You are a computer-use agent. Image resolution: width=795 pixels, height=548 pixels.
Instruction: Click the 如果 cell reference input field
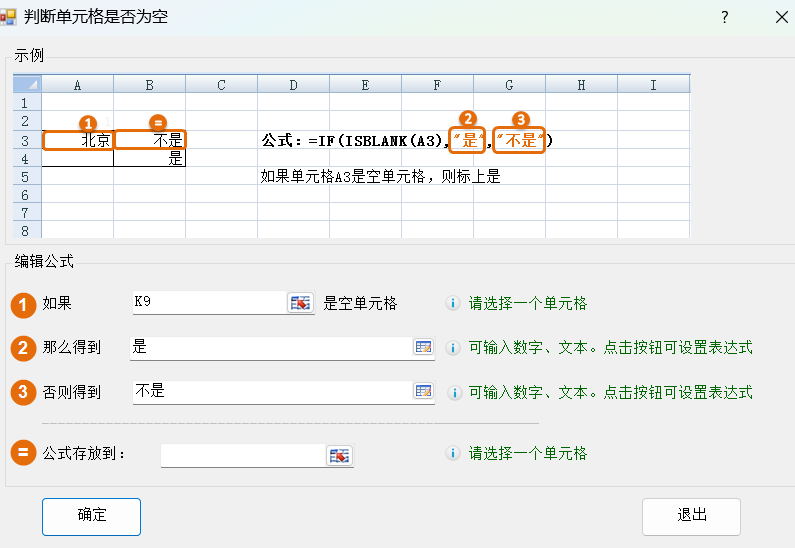click(208, 302)
